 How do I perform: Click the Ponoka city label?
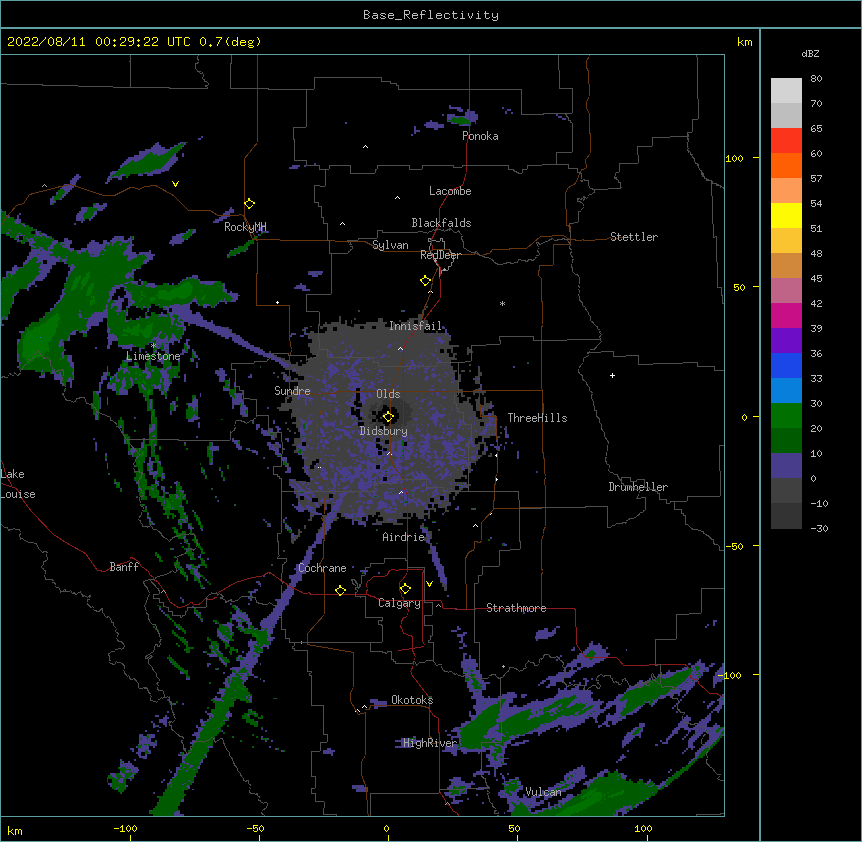click(480, 136)
